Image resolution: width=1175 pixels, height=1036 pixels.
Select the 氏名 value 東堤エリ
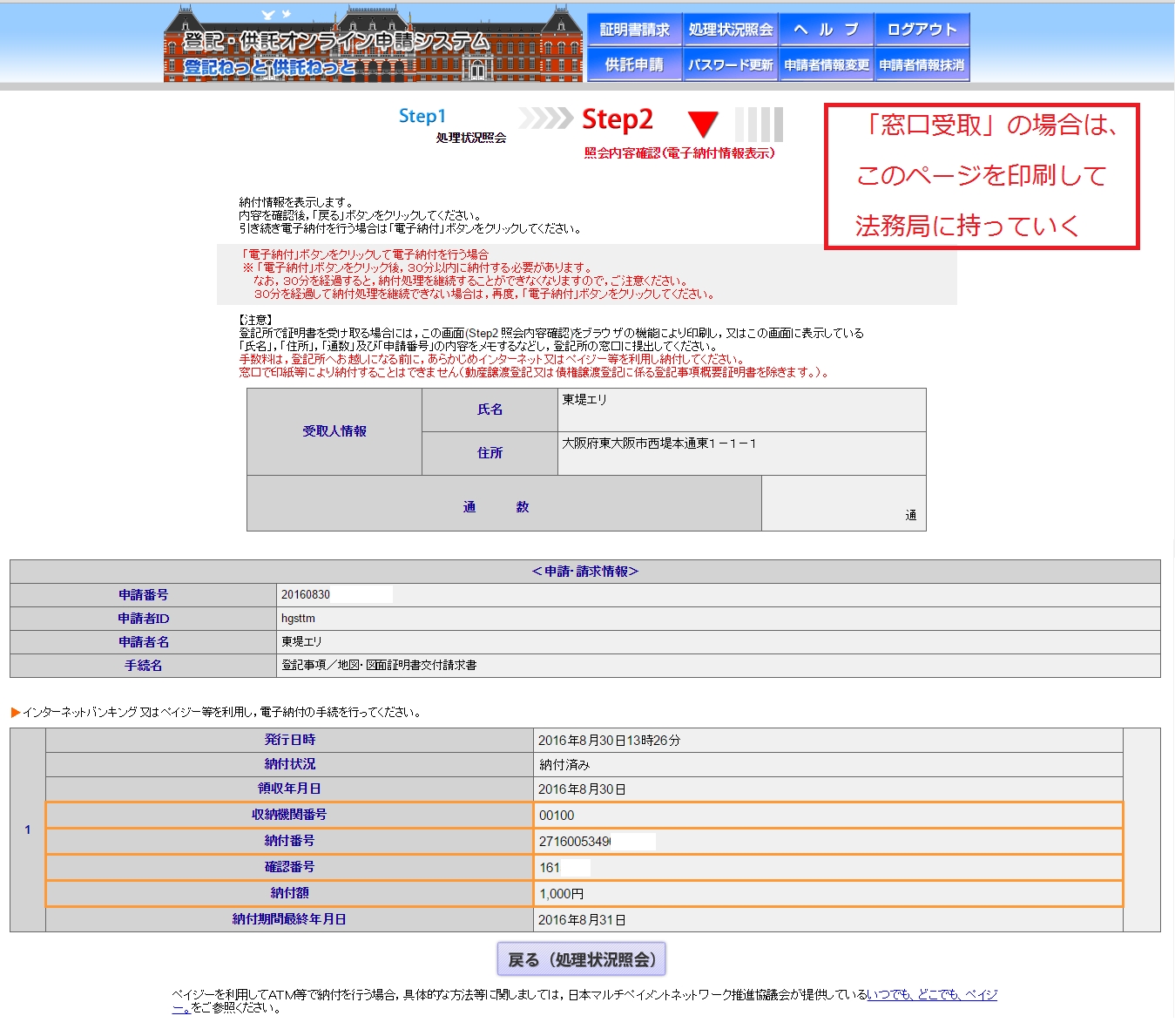(584, 399)
